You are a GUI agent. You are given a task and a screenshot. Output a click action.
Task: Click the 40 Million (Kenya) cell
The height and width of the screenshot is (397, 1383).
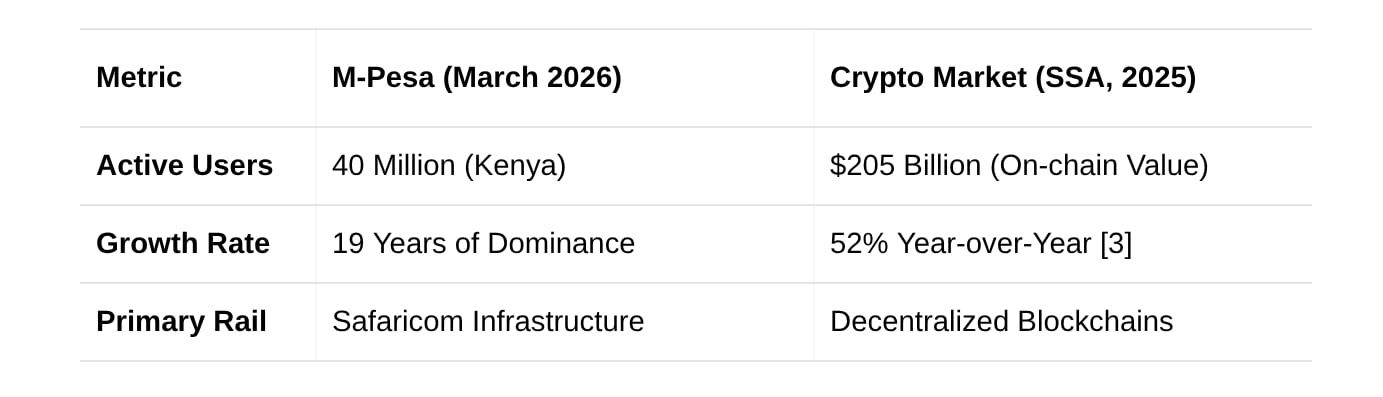pos(449,166)
